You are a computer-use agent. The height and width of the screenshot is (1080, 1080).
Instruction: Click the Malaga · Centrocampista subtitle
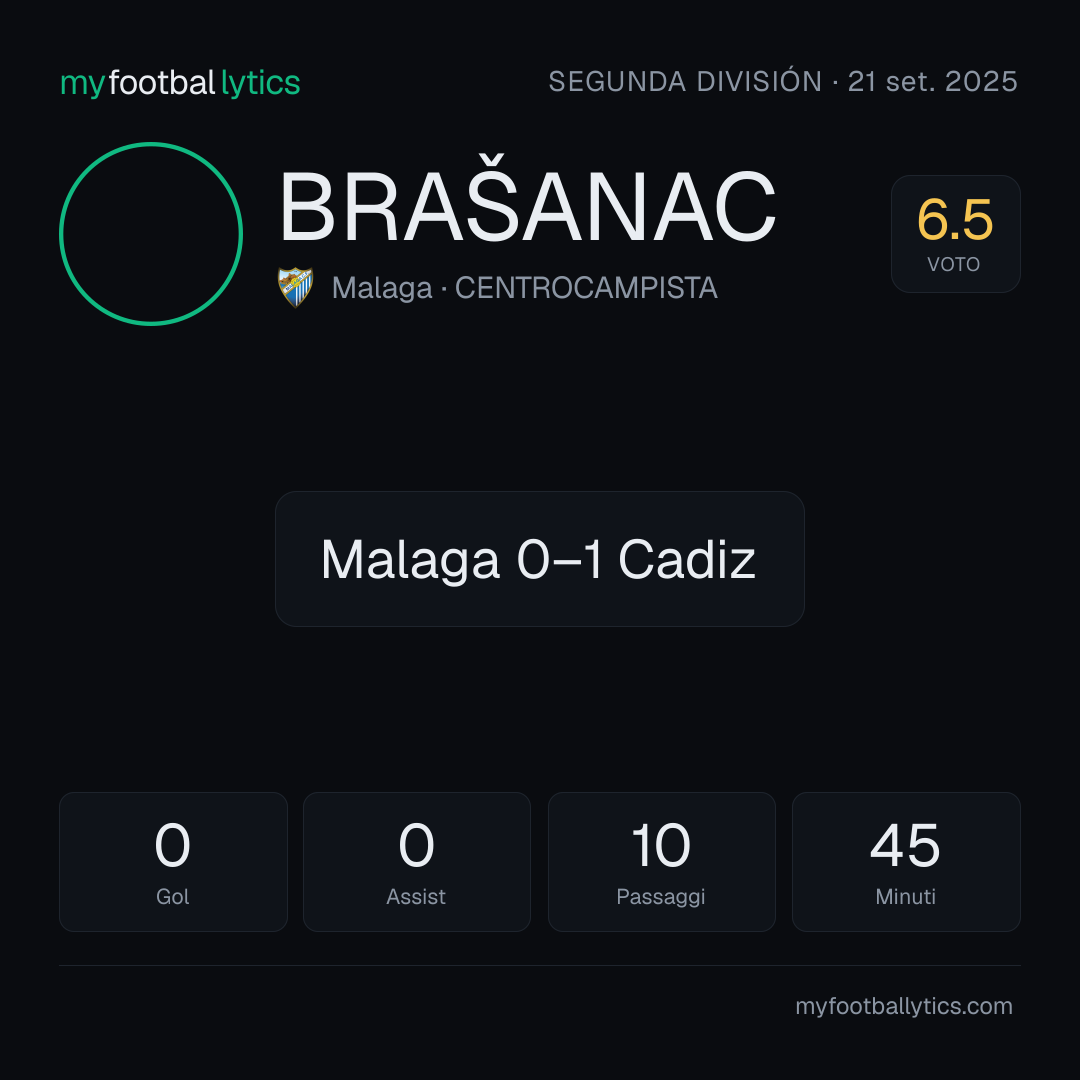[x=524, y=288]
